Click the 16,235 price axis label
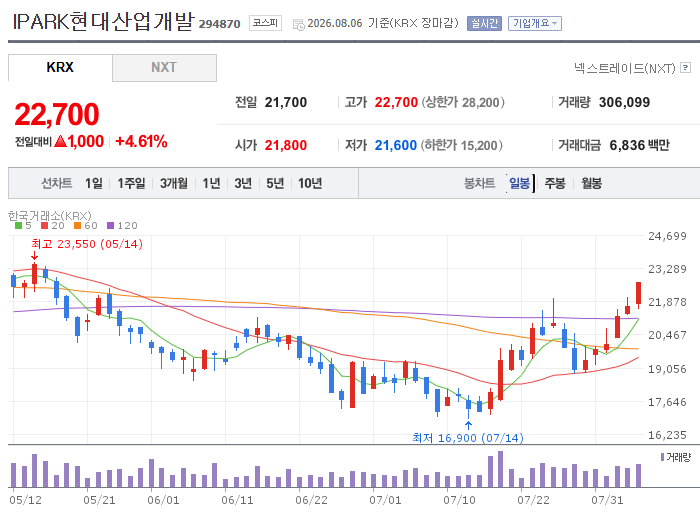This screenshot has width=700, height=516. pos(667,435)
